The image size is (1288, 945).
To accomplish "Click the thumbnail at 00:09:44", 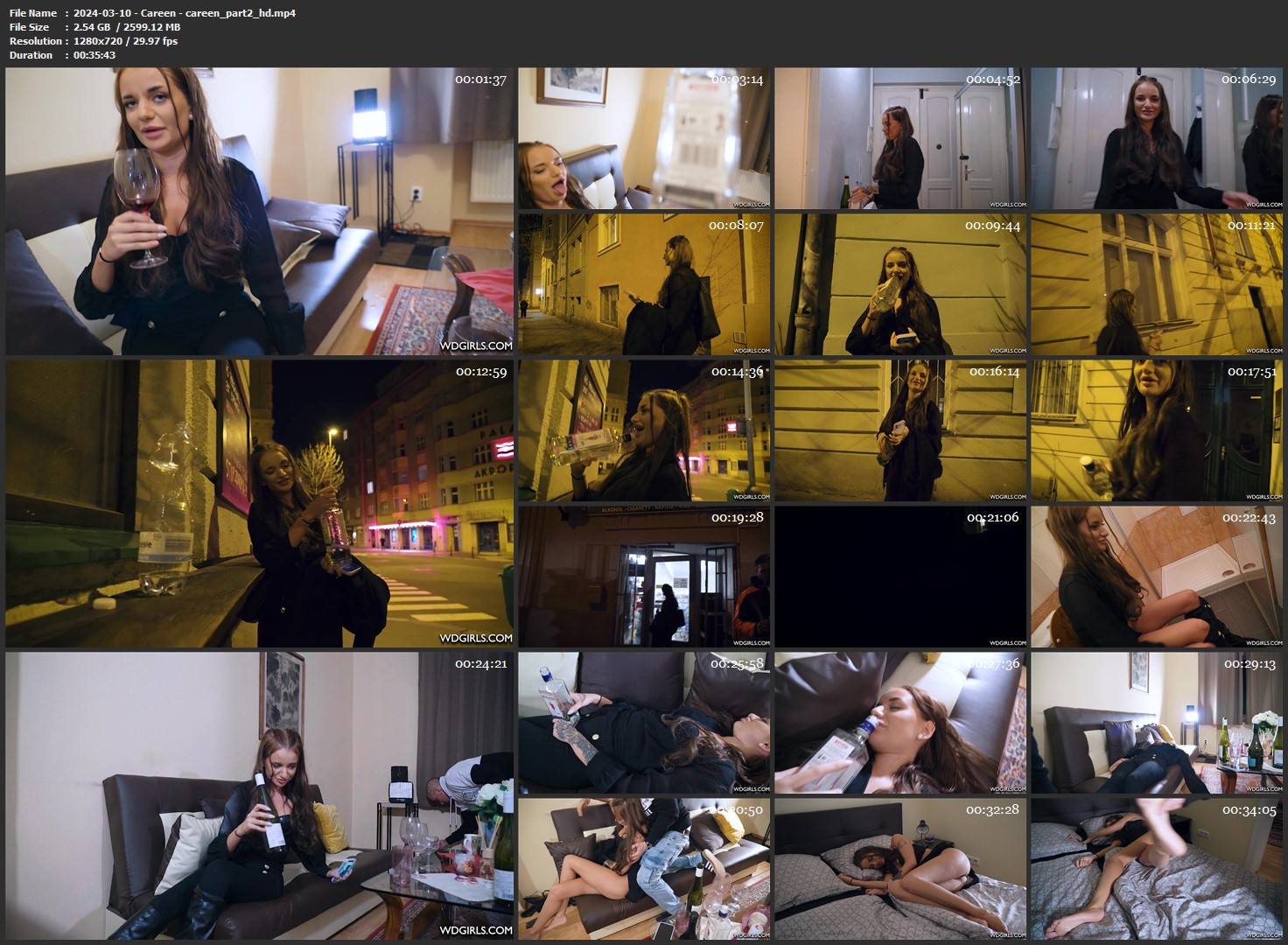I will click(900, 284).
